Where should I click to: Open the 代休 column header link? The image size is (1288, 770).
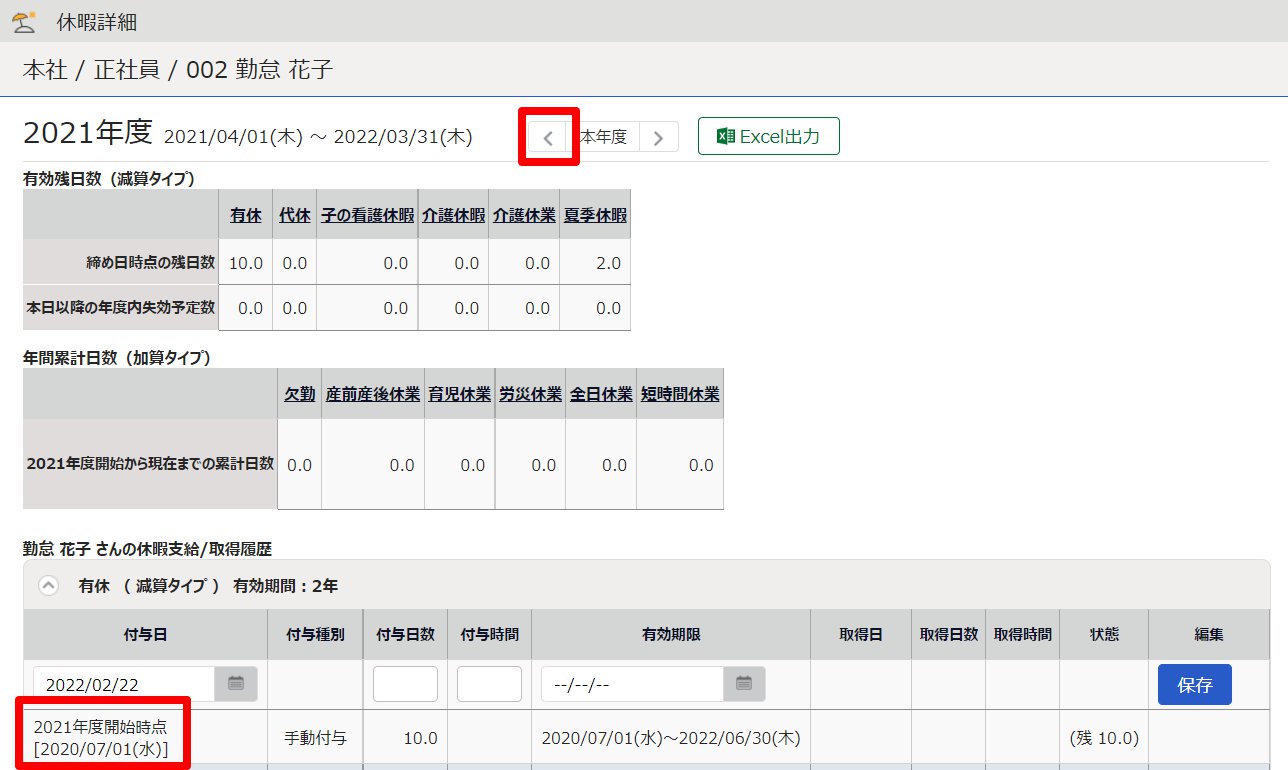tap(295, 215)
